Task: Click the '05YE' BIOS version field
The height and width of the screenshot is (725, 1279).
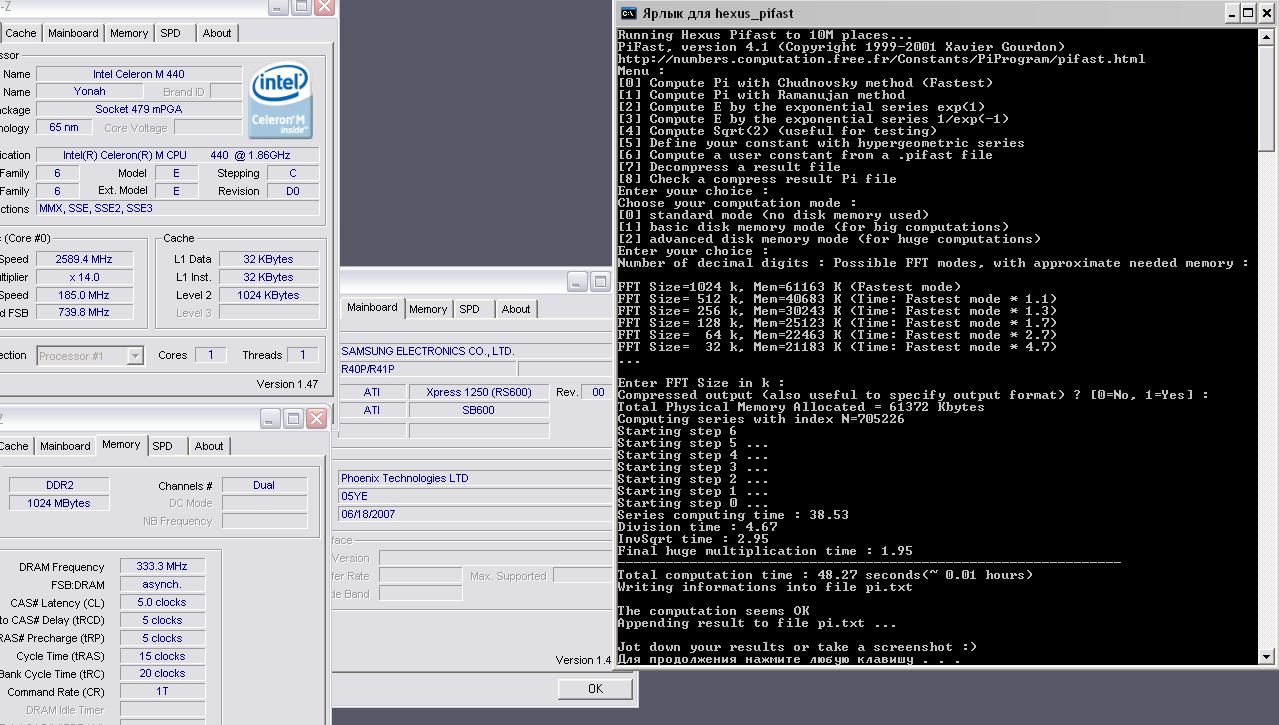Action: point(475,496)
